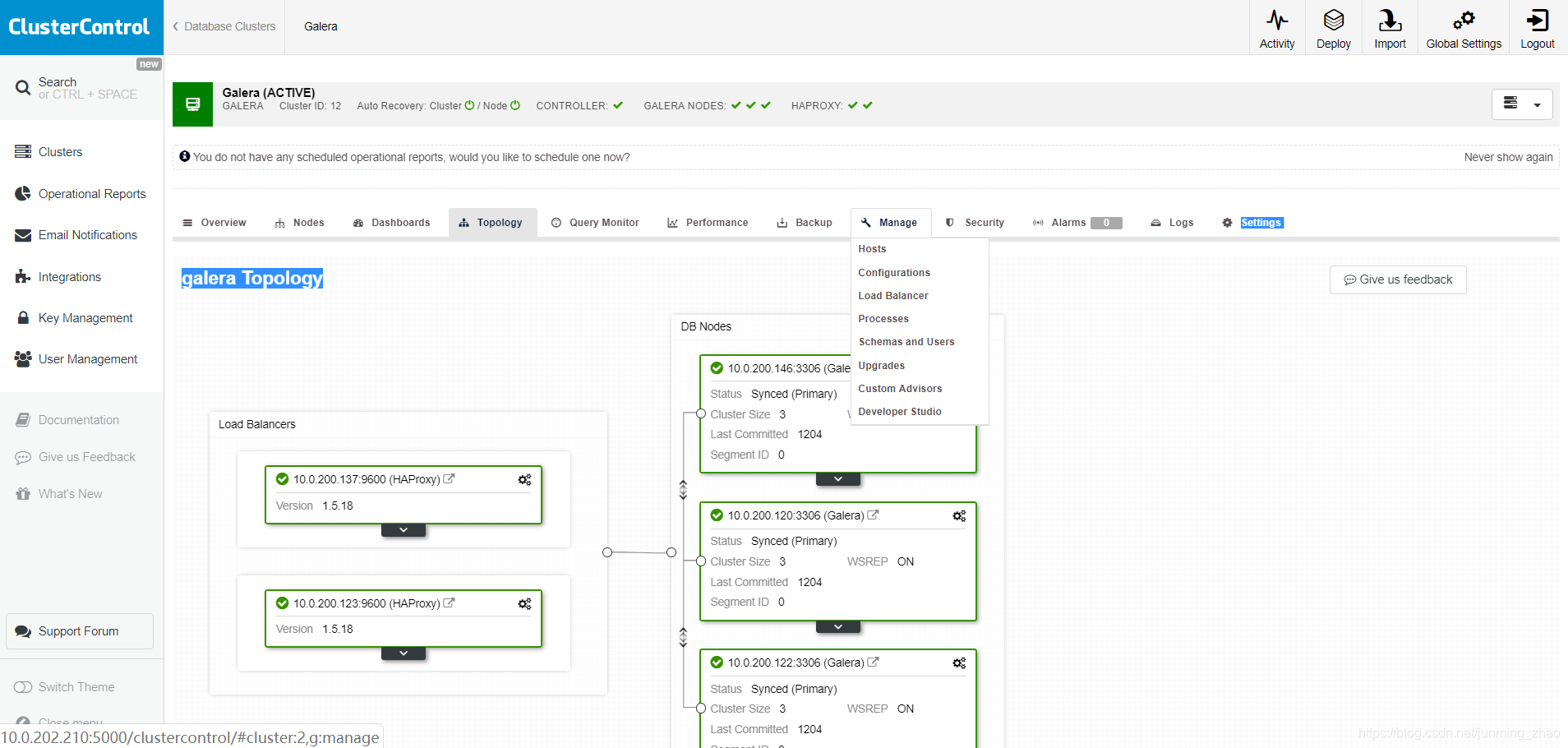Open external link icon for 10.0.200.123 HAProxy
Image resolution: width=1568 pixels, height=748 pixels.
(450, 603)
